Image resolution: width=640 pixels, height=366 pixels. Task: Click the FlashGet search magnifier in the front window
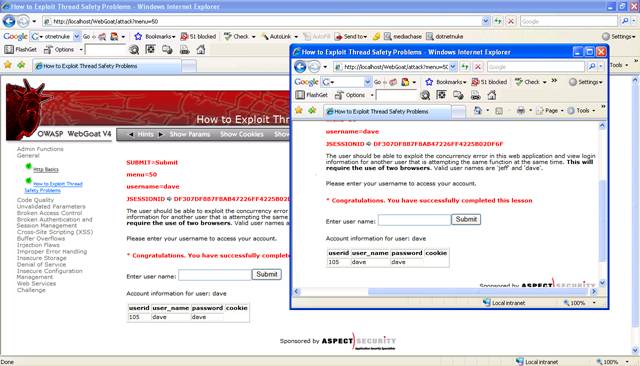click(425, 95)
